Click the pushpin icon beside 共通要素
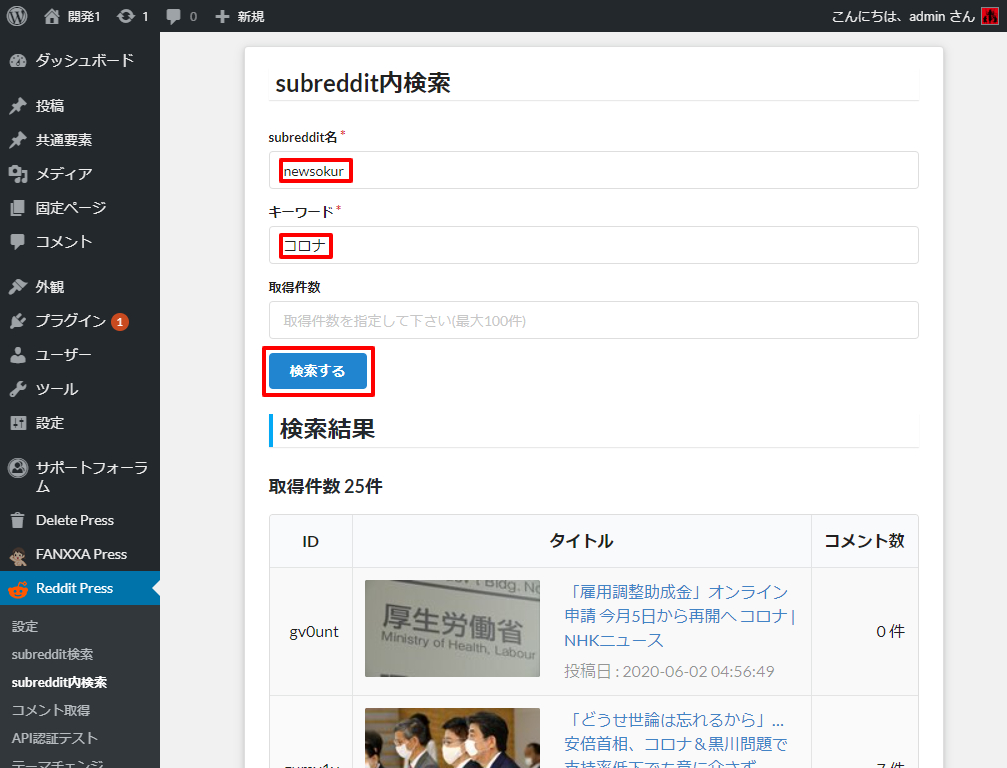The width and height of the screenshot is (1007, 768). pyautogui.click(x=18, y=140)
